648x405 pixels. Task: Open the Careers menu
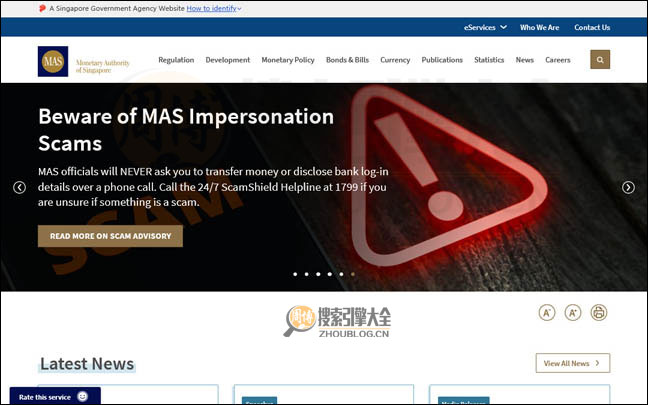point(557,60)
